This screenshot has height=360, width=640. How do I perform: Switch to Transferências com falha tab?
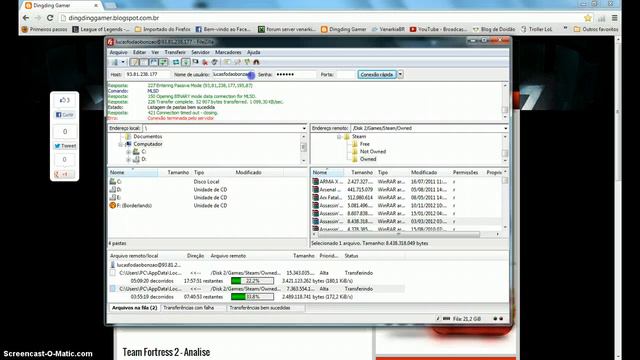(x=189, y=308)
